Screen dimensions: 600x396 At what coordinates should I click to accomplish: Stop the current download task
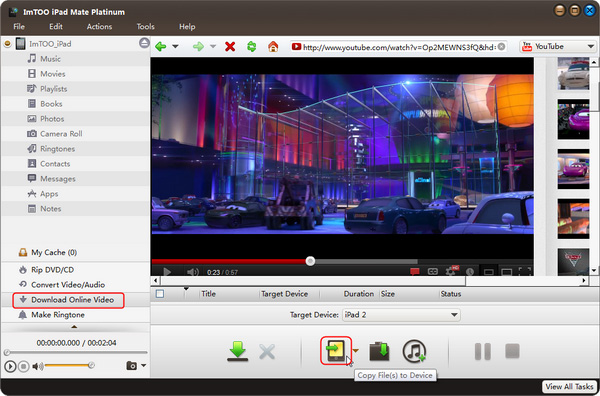(x=512, y=351)
